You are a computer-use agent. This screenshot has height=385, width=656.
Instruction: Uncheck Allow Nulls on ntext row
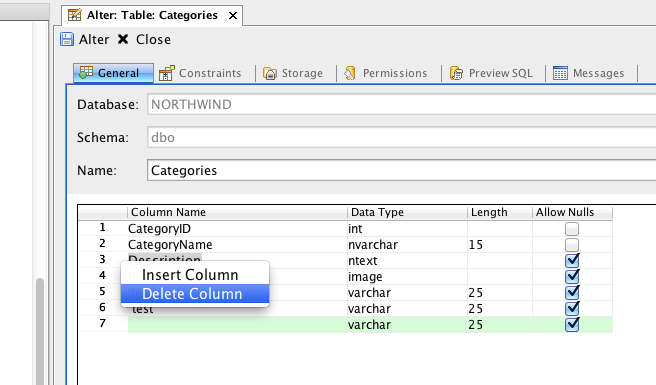pyautogui.click(x=572, y=260)
